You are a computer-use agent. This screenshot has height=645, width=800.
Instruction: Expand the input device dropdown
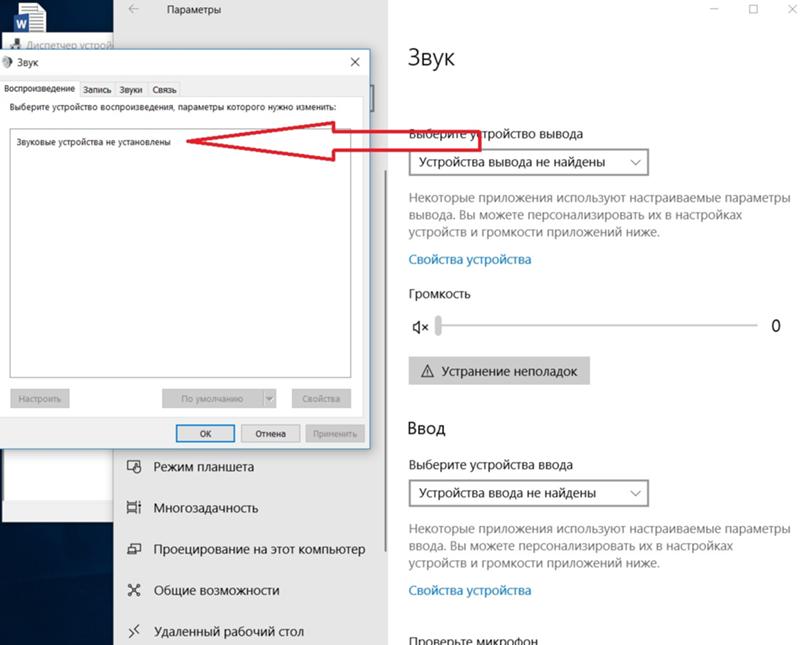point(529,493)
